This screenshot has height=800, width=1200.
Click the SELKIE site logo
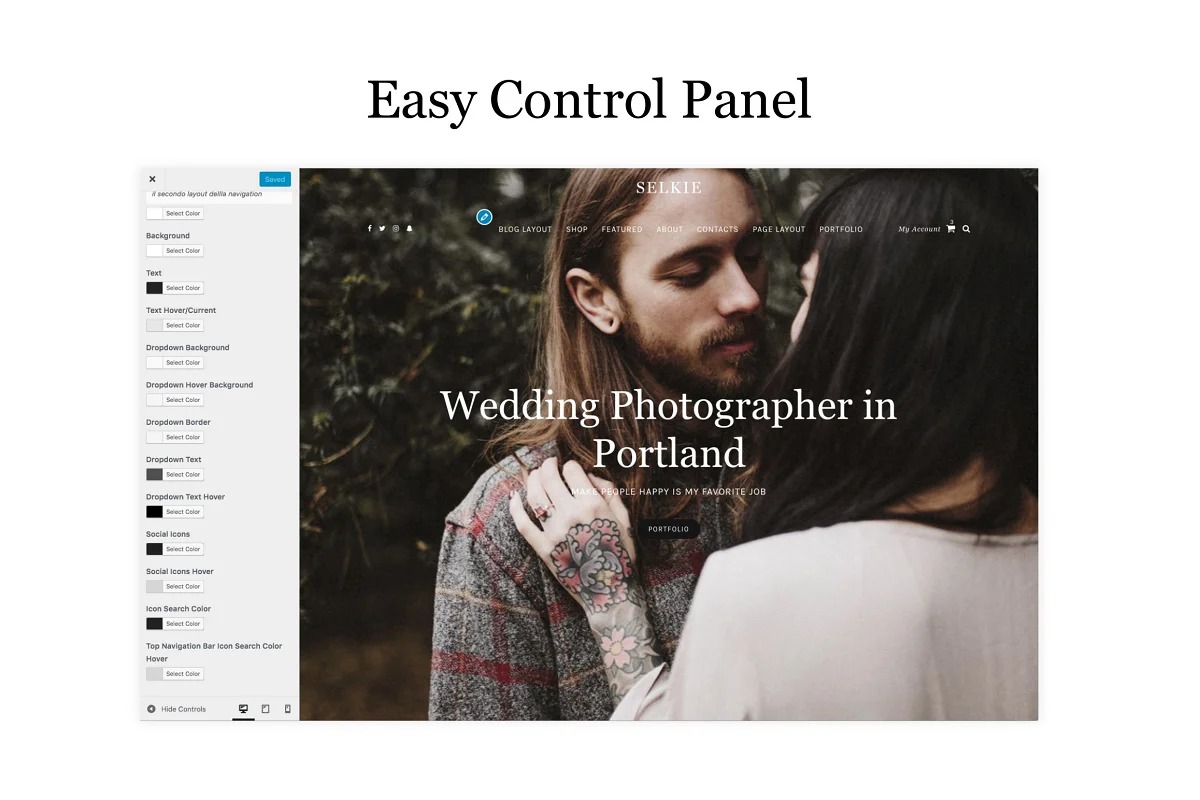669,187
